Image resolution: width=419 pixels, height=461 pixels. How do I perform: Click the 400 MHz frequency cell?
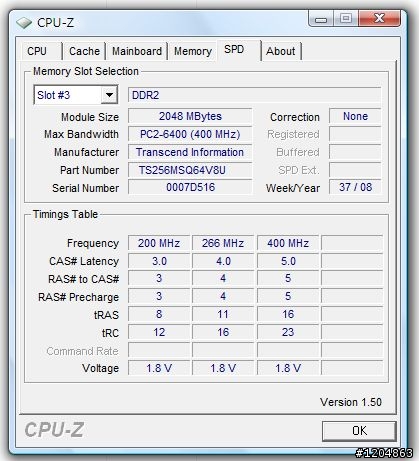[x=288, y=243]
